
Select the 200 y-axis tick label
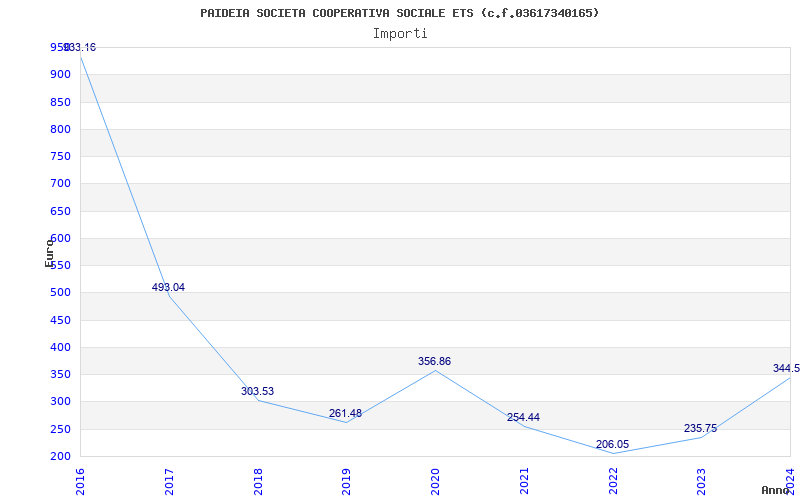[x=60, y=457]
